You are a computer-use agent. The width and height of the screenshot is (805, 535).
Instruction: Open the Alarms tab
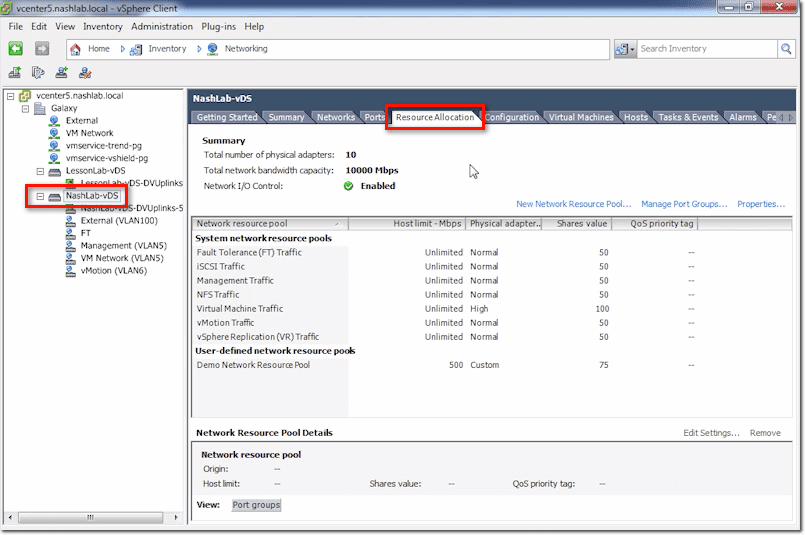pyautogui.click(x=743, y=117)
